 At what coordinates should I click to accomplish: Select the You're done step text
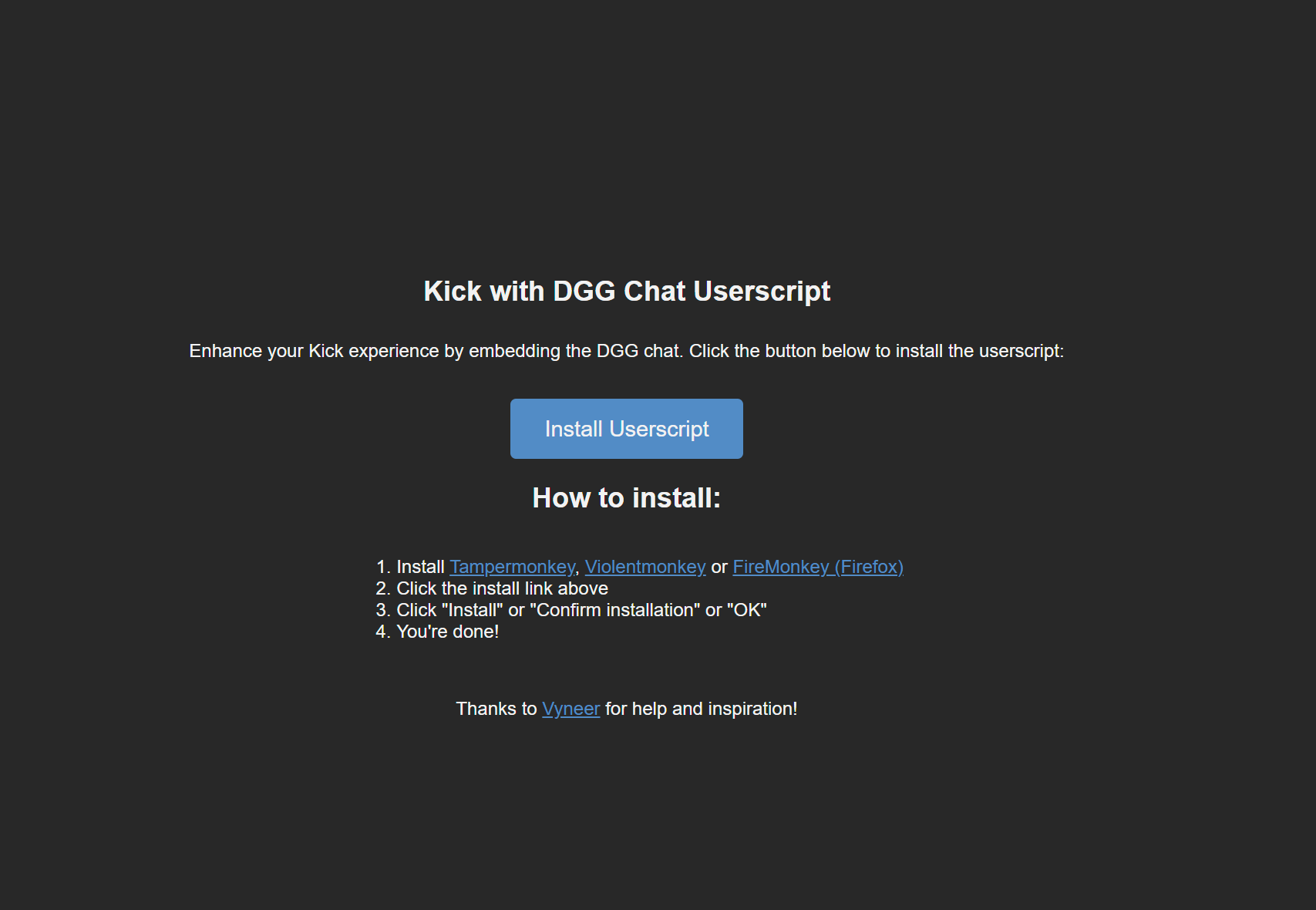pos(447,632)
